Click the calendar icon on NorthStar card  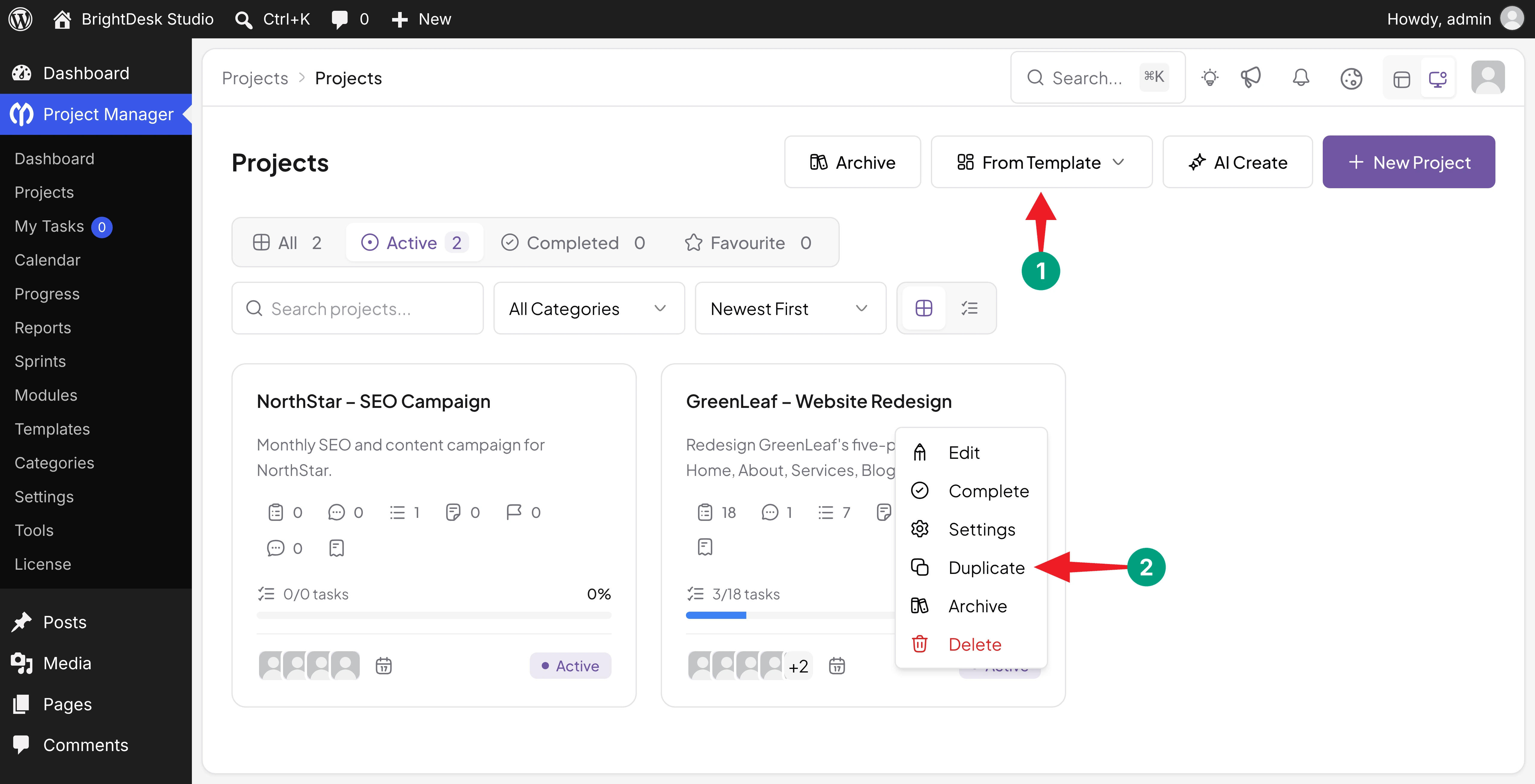click(384, 665)
